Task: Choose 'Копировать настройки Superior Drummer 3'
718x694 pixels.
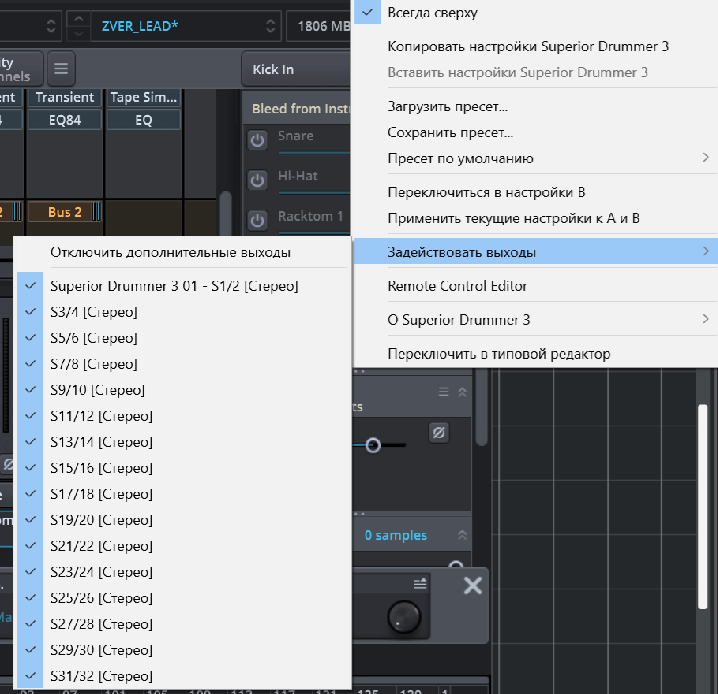Action: pyautogui.click(x=536, y=46)
